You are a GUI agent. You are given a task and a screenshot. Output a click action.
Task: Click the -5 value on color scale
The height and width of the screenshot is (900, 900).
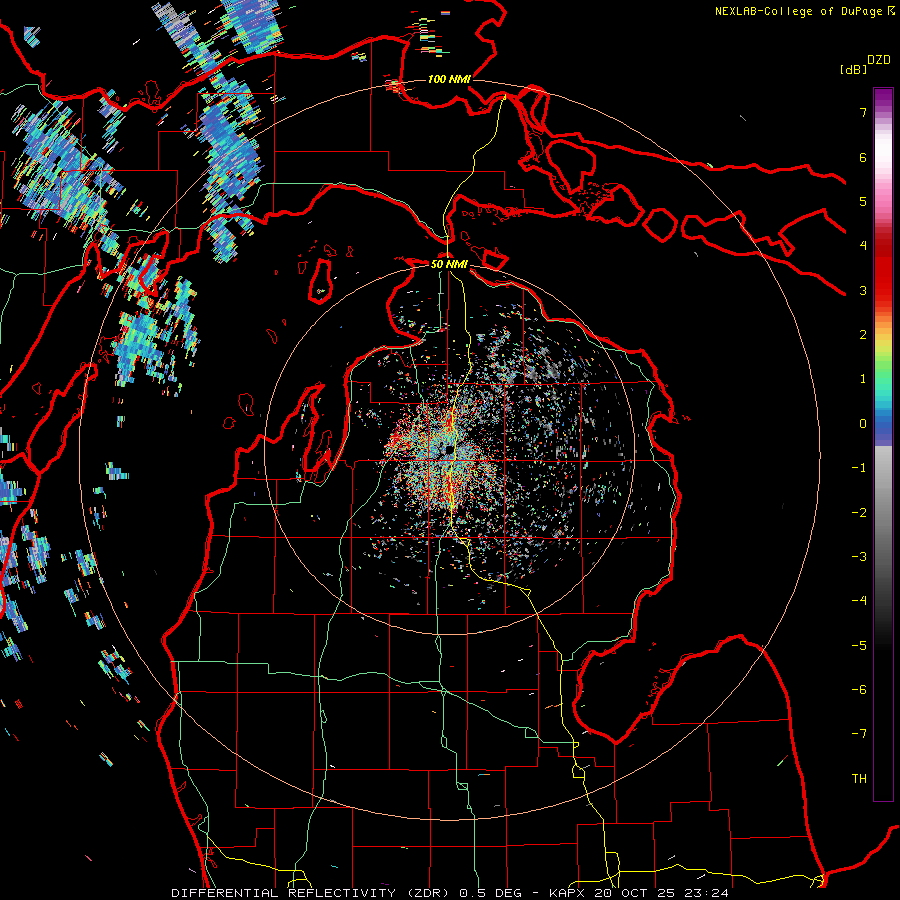pyautogui.click(x=859, y=645)
